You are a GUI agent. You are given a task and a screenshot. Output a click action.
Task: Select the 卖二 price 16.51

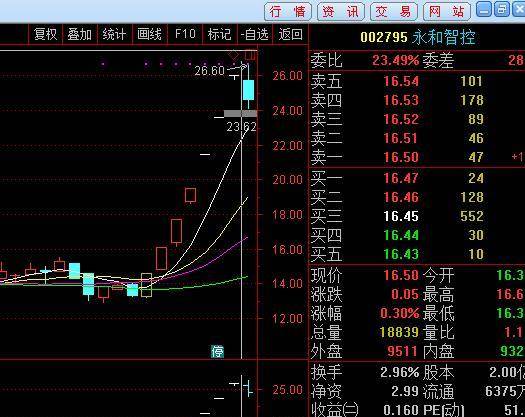point(401,138)
